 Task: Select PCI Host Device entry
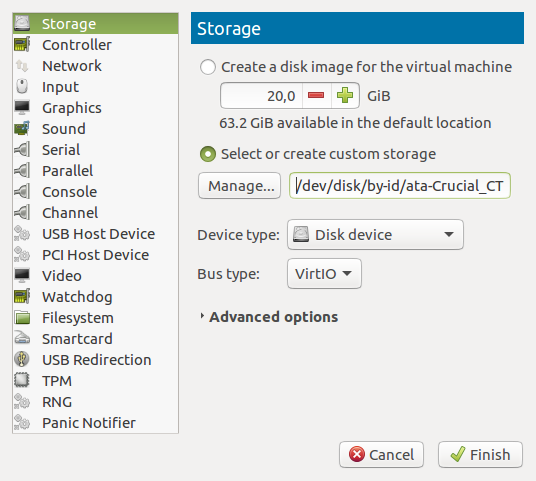[95, 255]
